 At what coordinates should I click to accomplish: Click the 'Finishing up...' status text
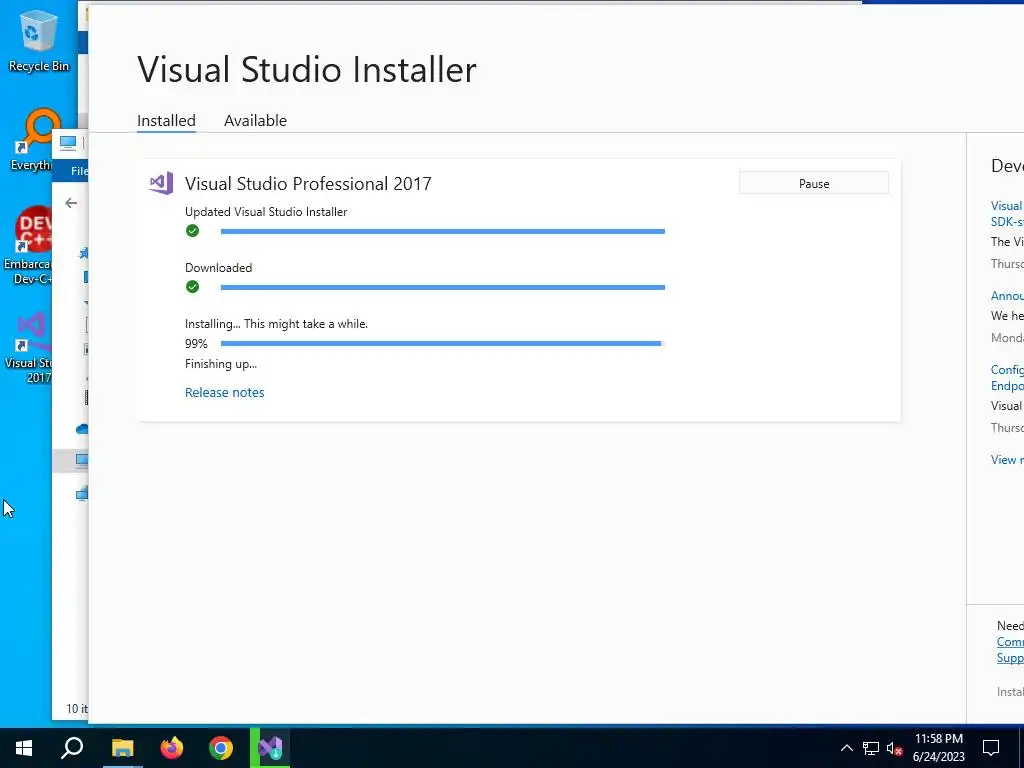coord(221,364)
